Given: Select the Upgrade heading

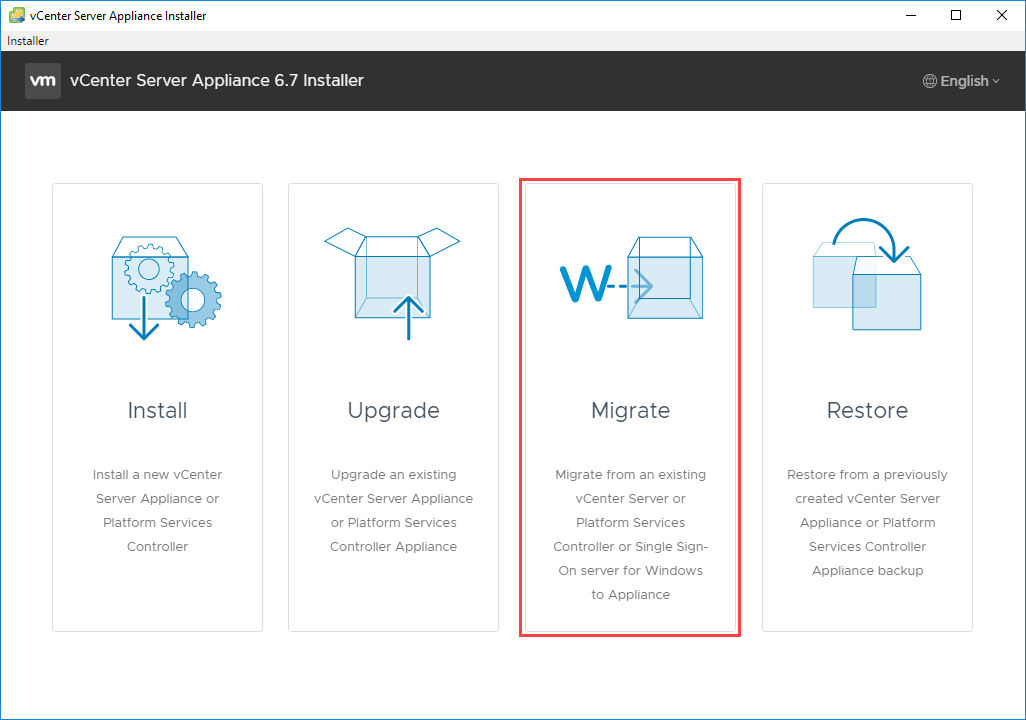Looking at the screenshot, I should [x=393, y=411].
